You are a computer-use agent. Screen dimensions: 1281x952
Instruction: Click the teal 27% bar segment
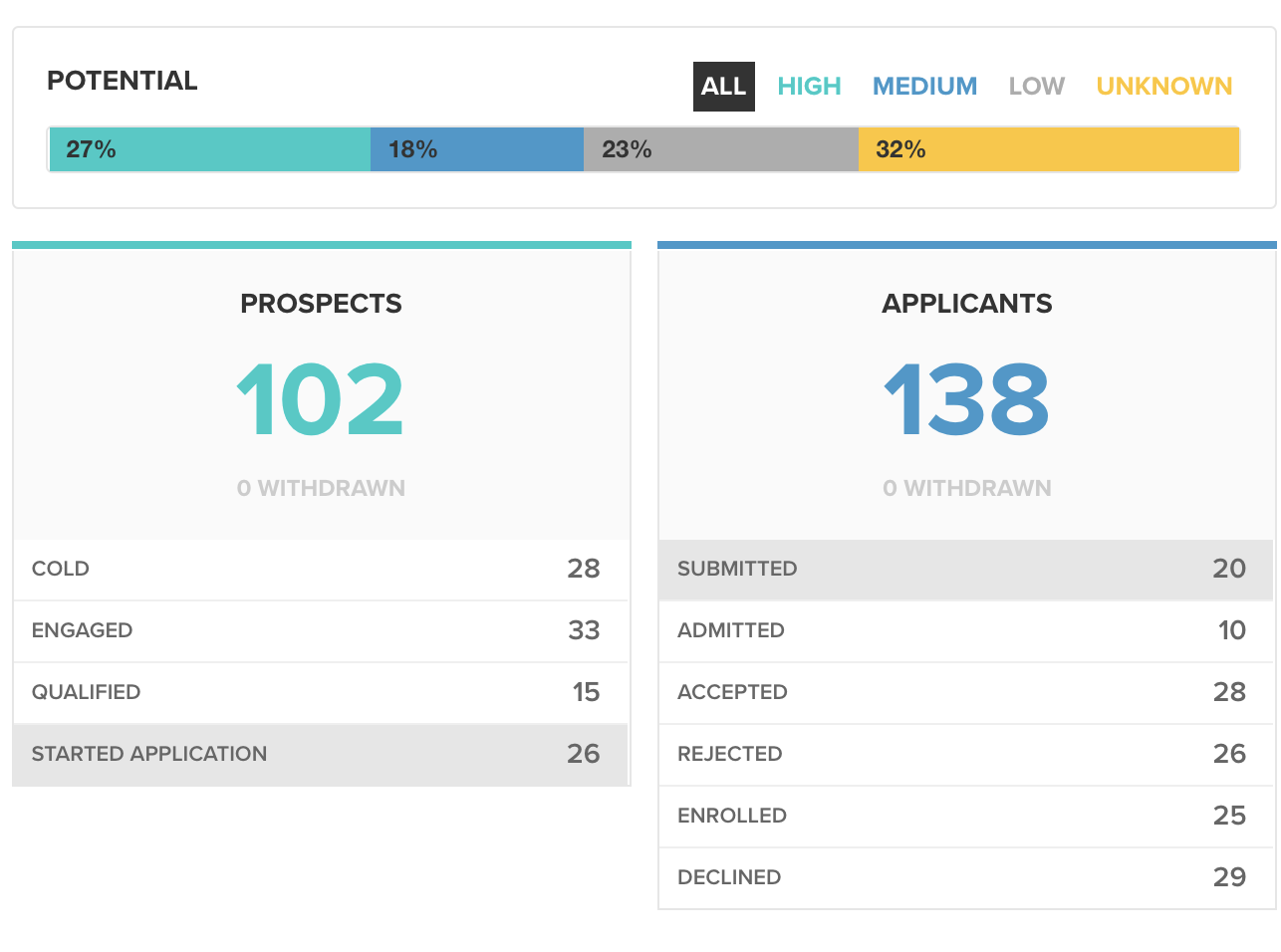tap(209, 149)
